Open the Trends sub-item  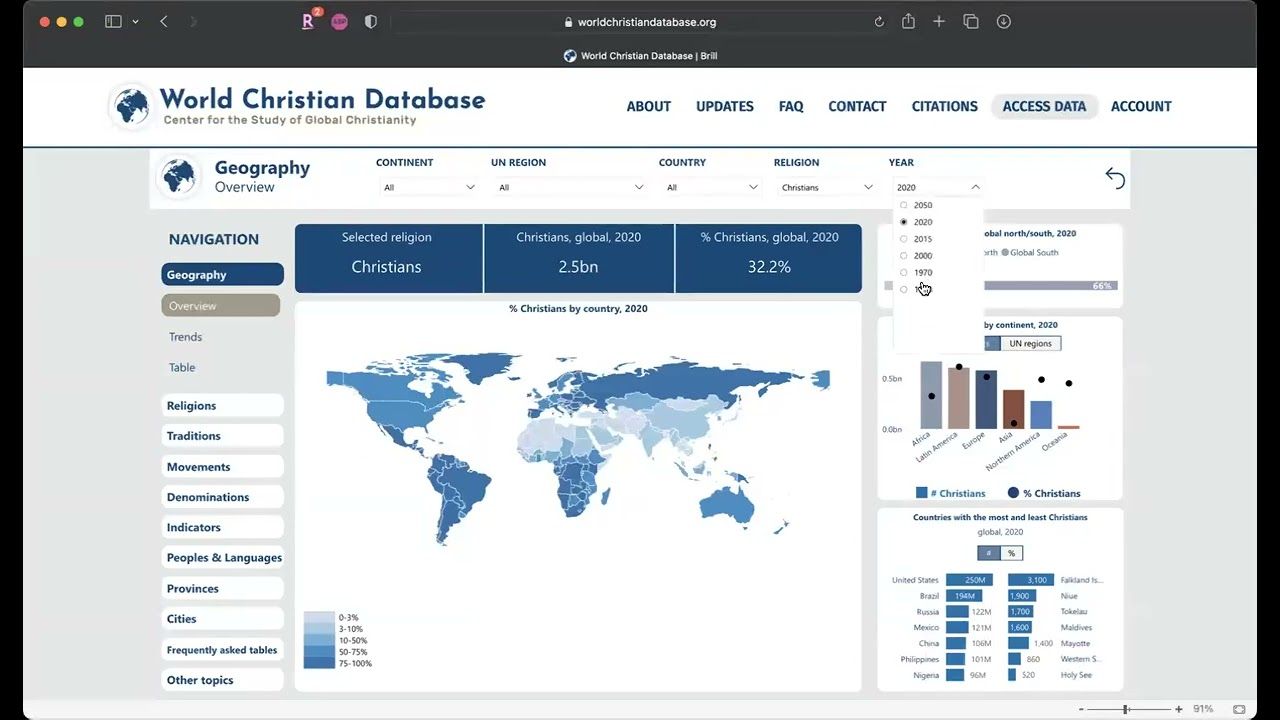tap(186, 337)
